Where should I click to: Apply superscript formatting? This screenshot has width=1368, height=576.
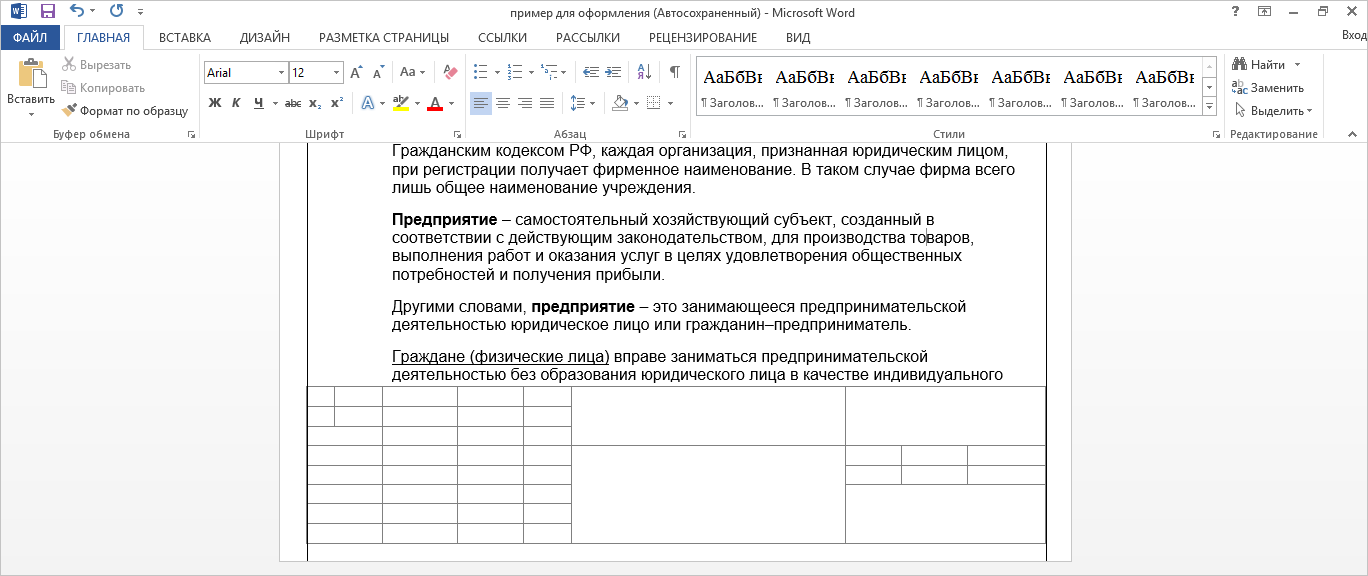point(337,103)
